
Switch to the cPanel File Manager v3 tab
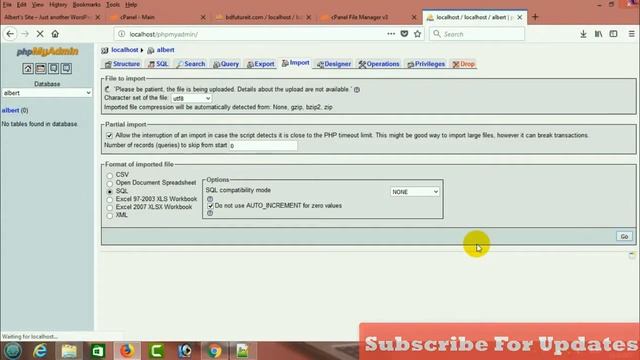(x=369, y=17)
